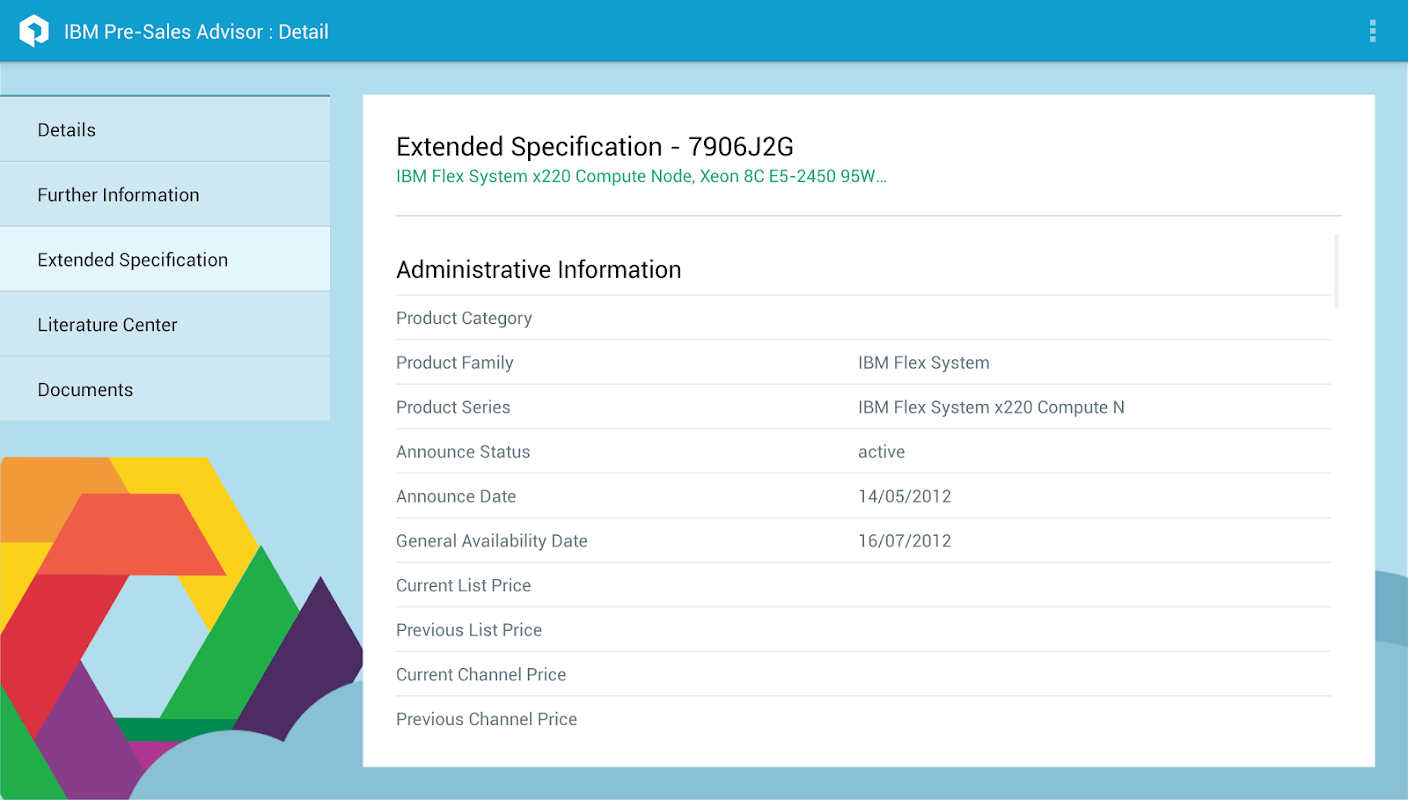
Task: Tap the IBM Pre-Sales Advisor app logo
Action: click(x=34, y=31)
